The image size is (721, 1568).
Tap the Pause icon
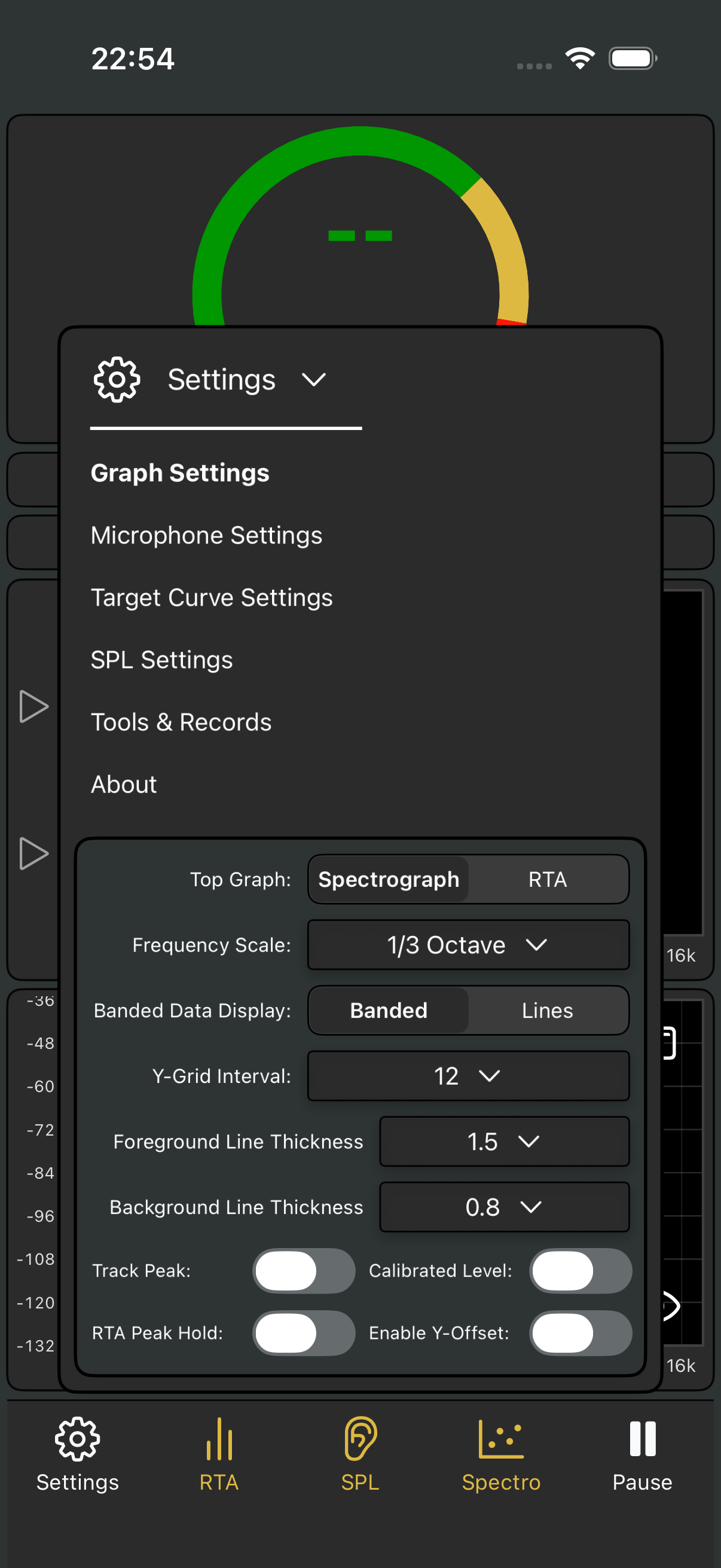tap(643, 1439)
